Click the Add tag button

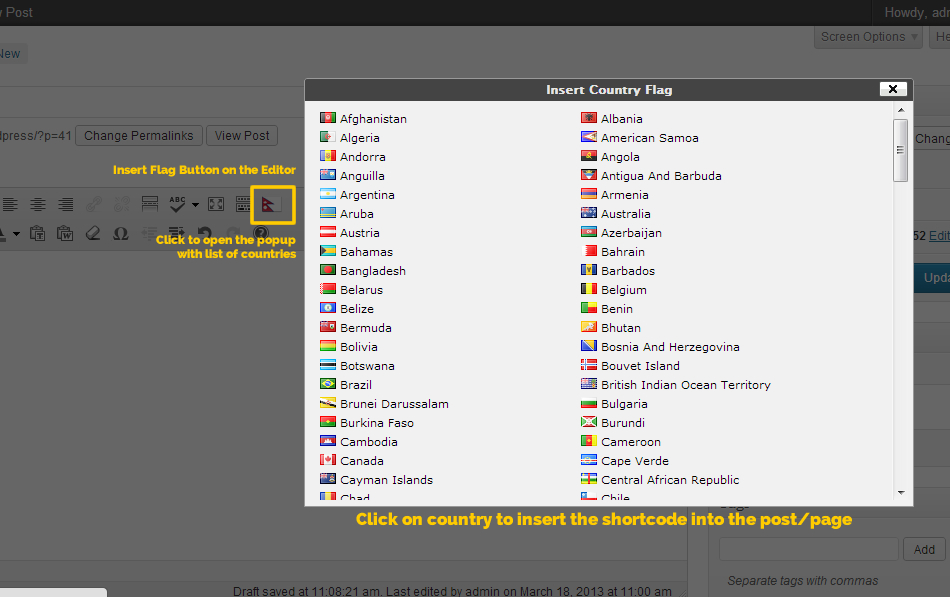(x=924, y=550)
